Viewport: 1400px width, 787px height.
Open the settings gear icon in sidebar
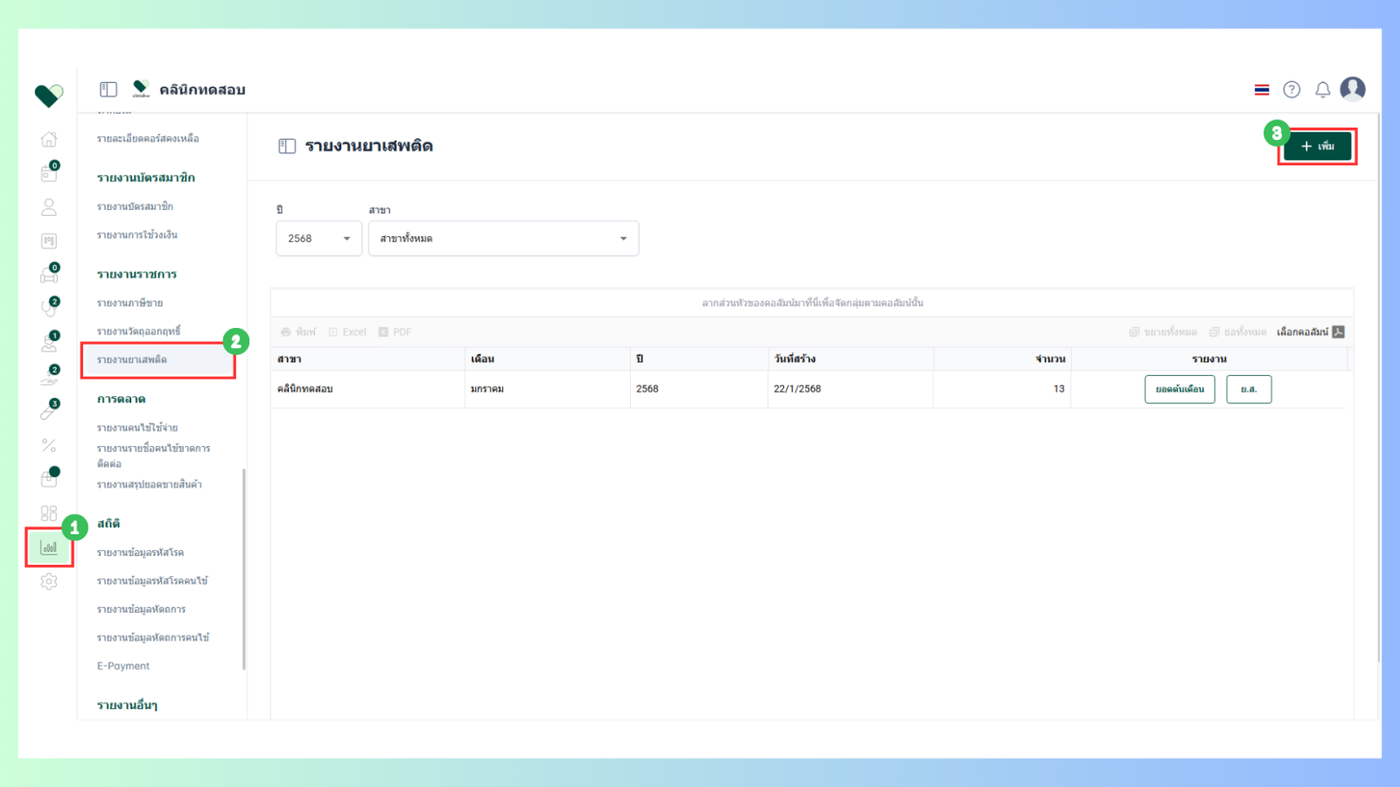click(x=48, y=581)
